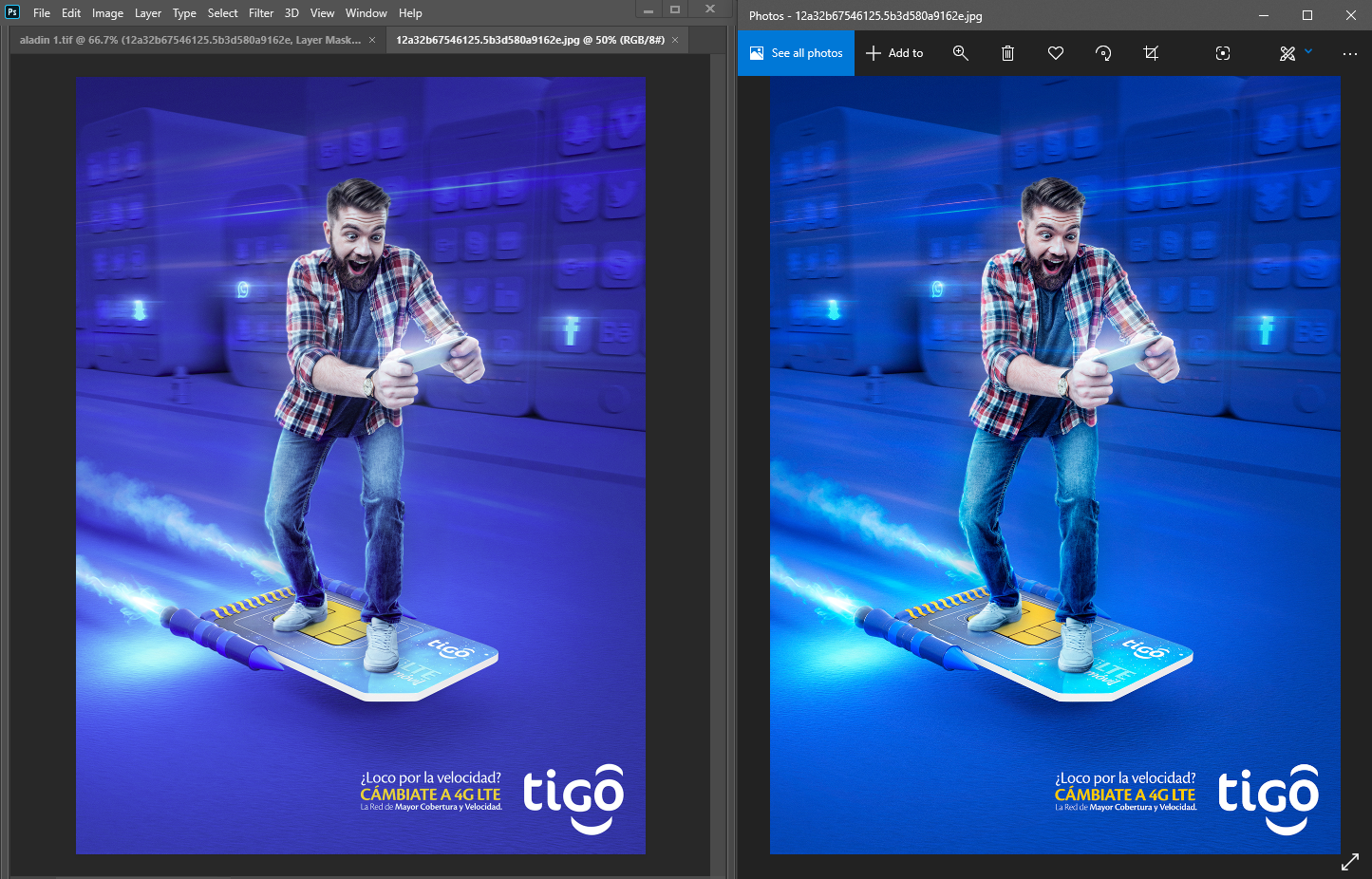Click the Photoshop Ps logo icon
The width and height of the screenshot is (1372, 879).
tap(12, 12)
